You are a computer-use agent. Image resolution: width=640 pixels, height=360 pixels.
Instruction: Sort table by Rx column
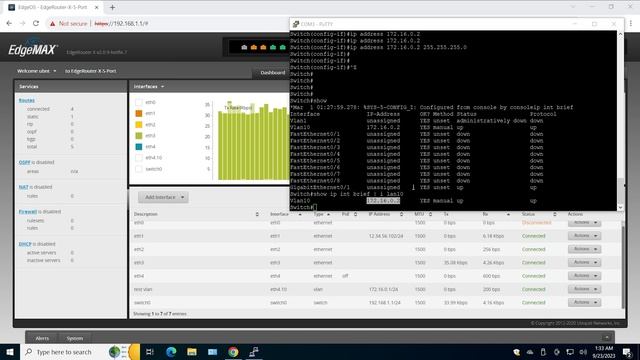tap(496, 214)
